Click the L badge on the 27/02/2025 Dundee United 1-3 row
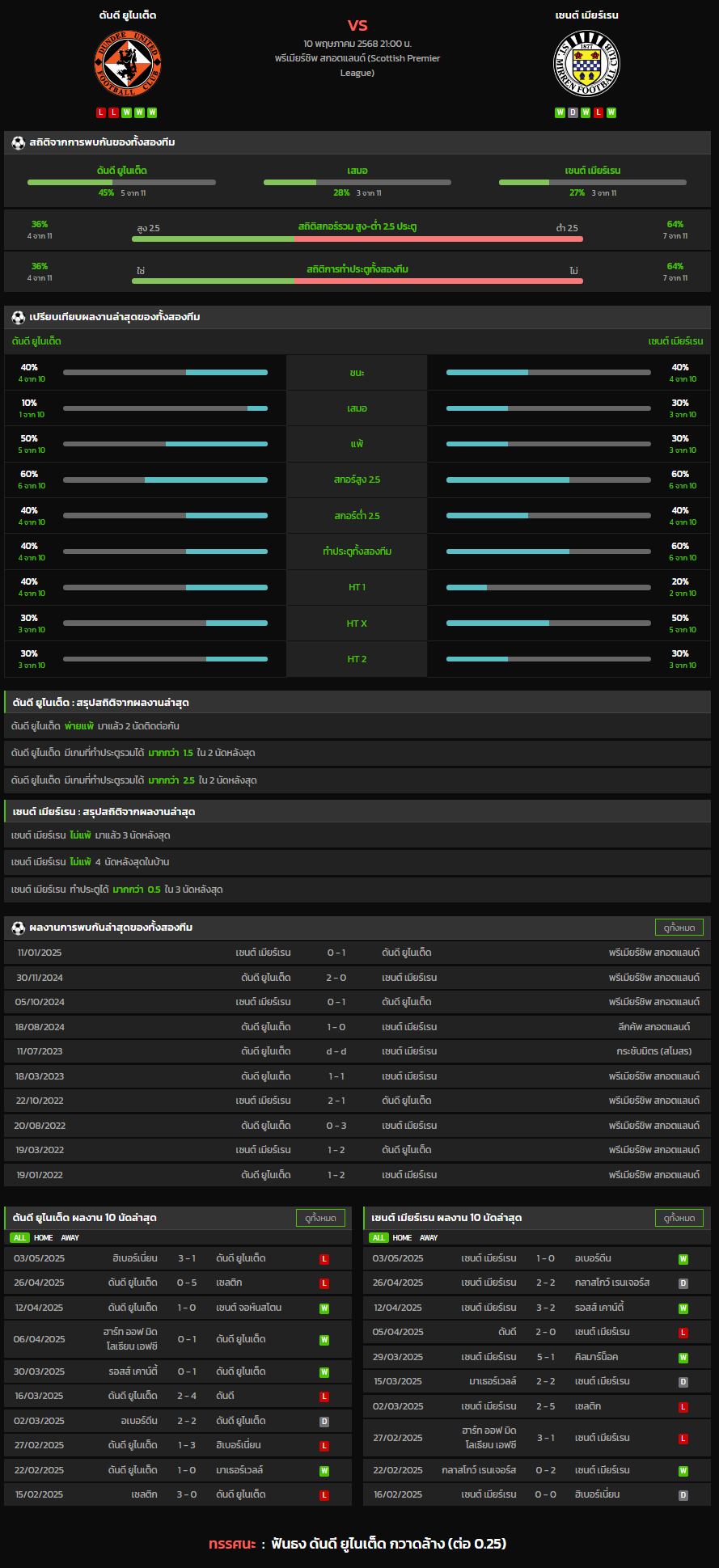Image resolution: width=719 pixels, height=1568 pixels. tap(324, 1446)
